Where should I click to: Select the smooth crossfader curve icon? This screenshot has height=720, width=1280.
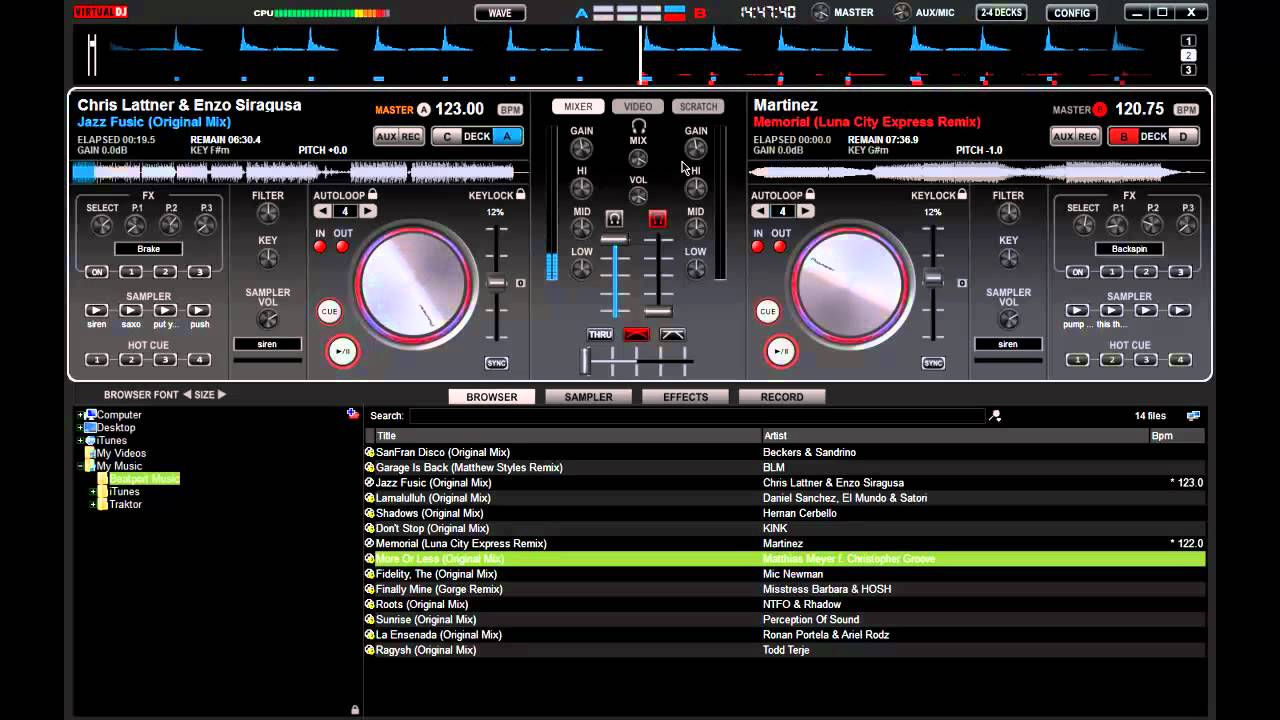coord(673,335)
